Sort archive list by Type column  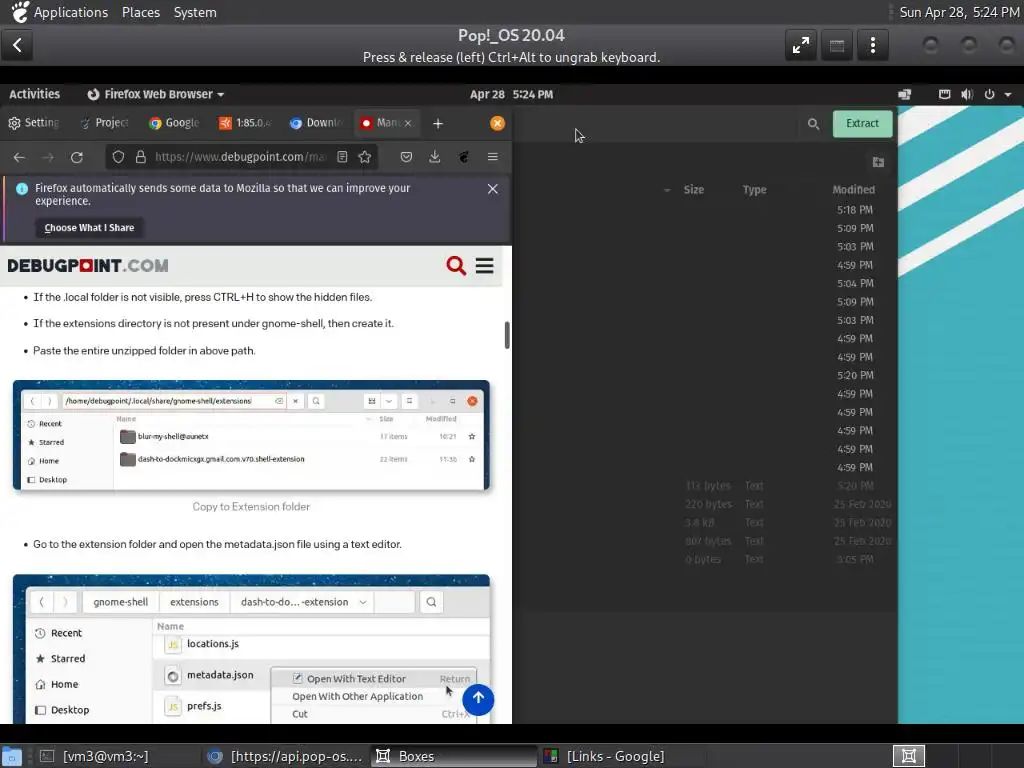tap(754, 190)
